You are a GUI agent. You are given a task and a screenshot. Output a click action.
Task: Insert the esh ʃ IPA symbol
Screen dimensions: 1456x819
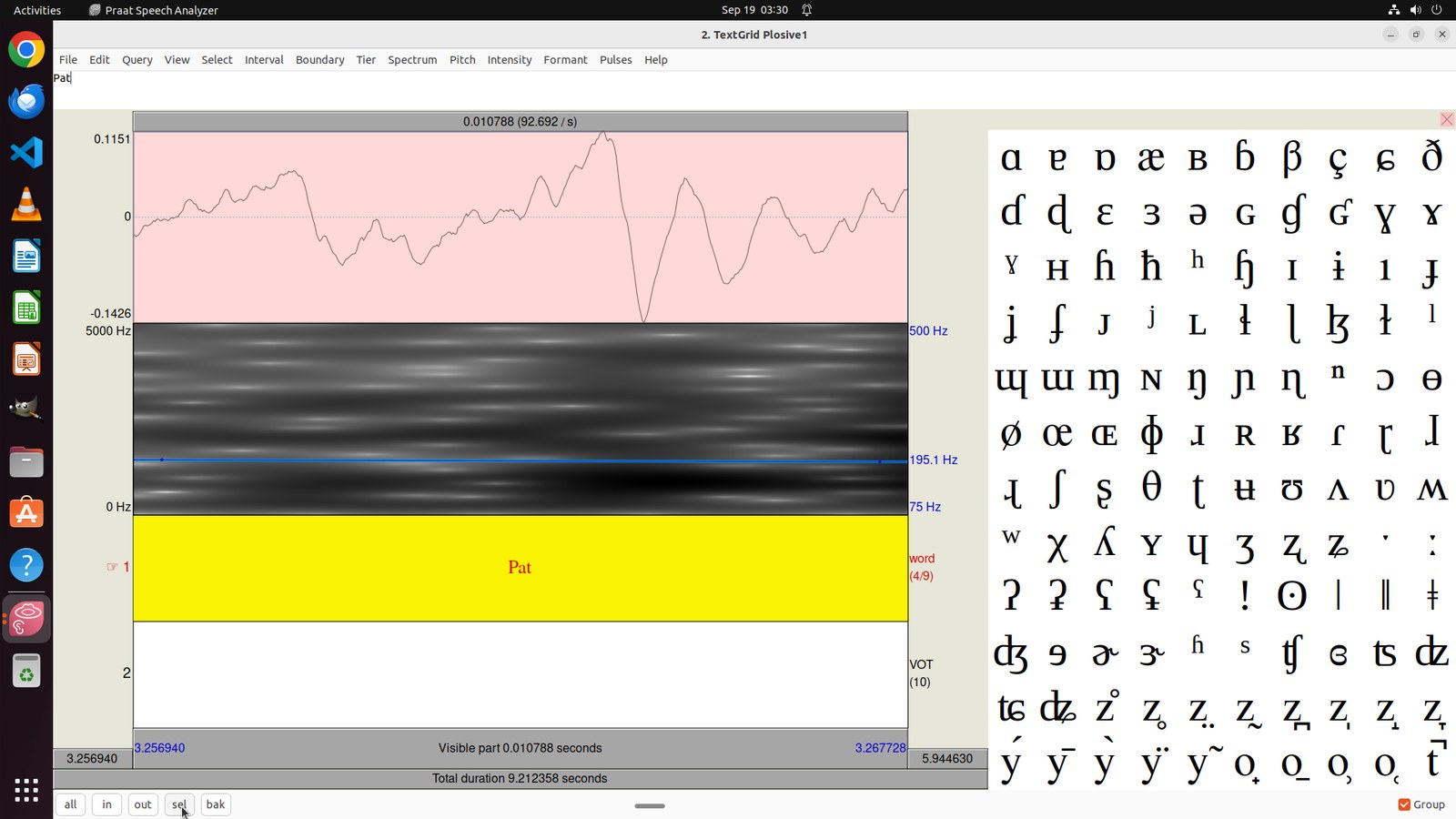coord(1057,488)
